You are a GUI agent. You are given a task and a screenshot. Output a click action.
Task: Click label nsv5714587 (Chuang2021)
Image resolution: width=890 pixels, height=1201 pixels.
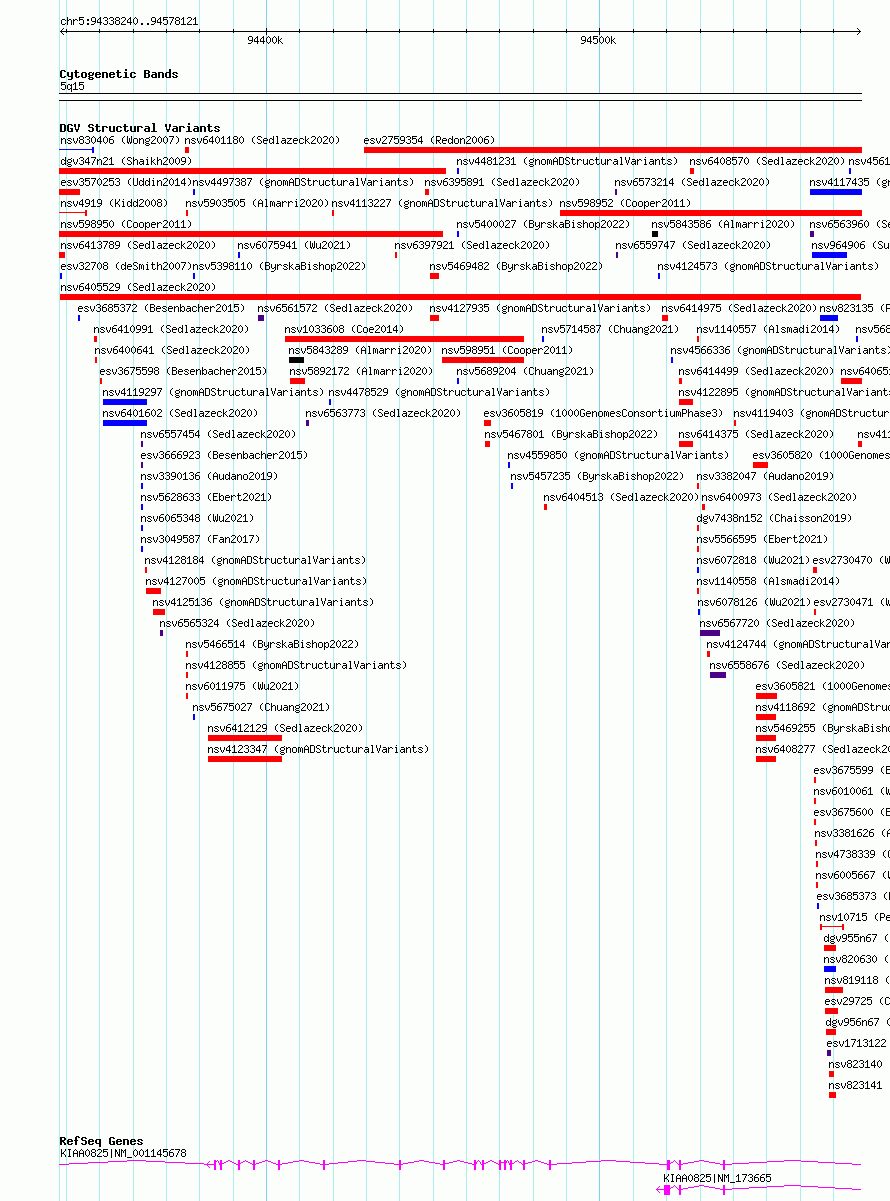tap(610, 329)
